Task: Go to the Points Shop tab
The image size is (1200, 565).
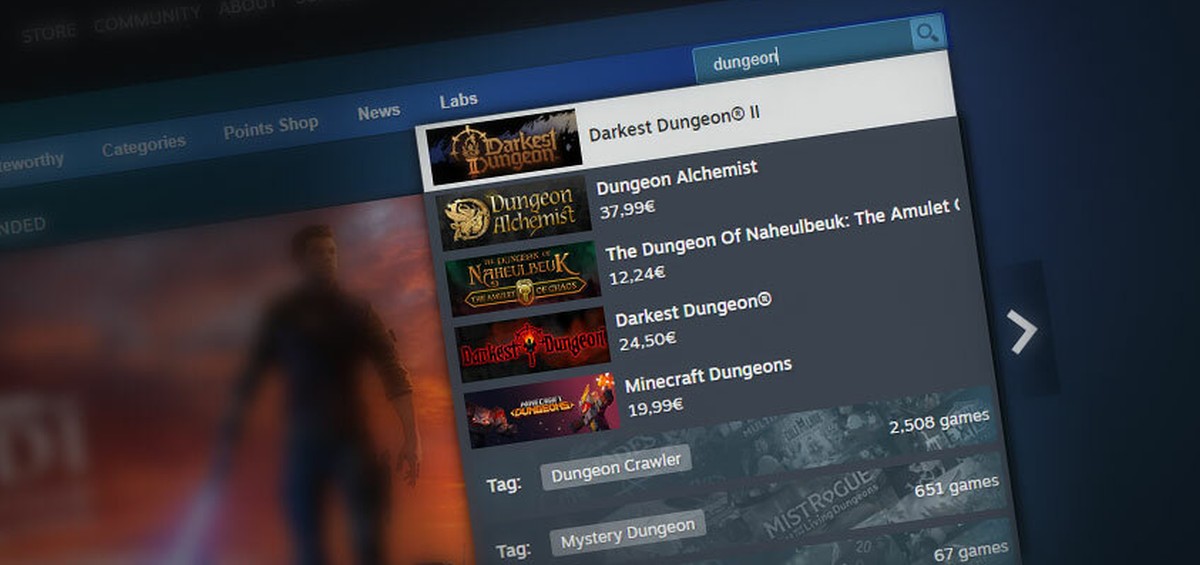Action: 270,127
